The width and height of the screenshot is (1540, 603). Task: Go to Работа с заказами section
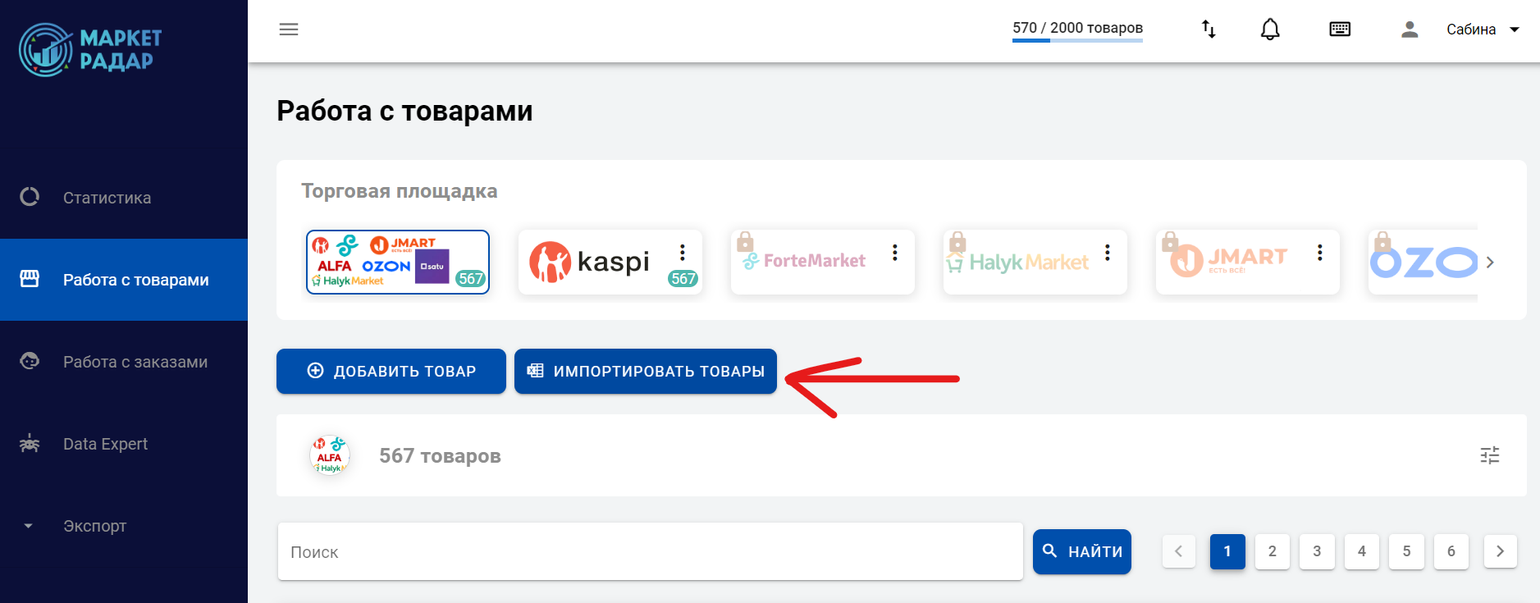point(135,362)
